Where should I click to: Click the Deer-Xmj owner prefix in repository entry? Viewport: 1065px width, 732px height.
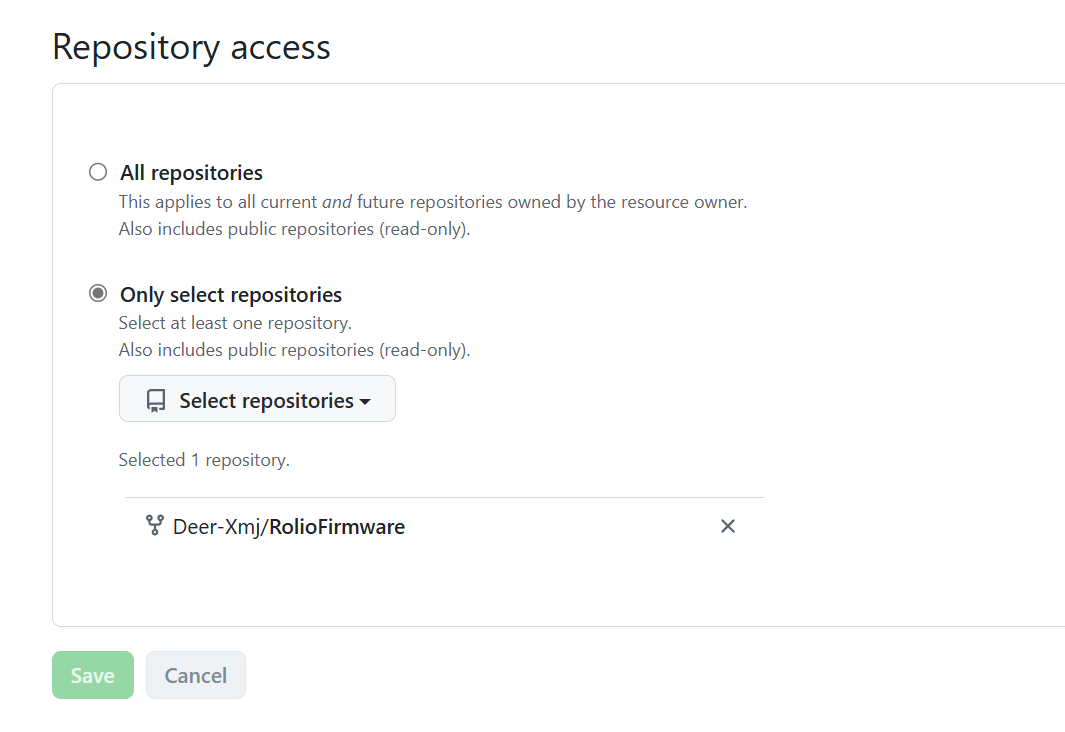(x=217, y=527)
